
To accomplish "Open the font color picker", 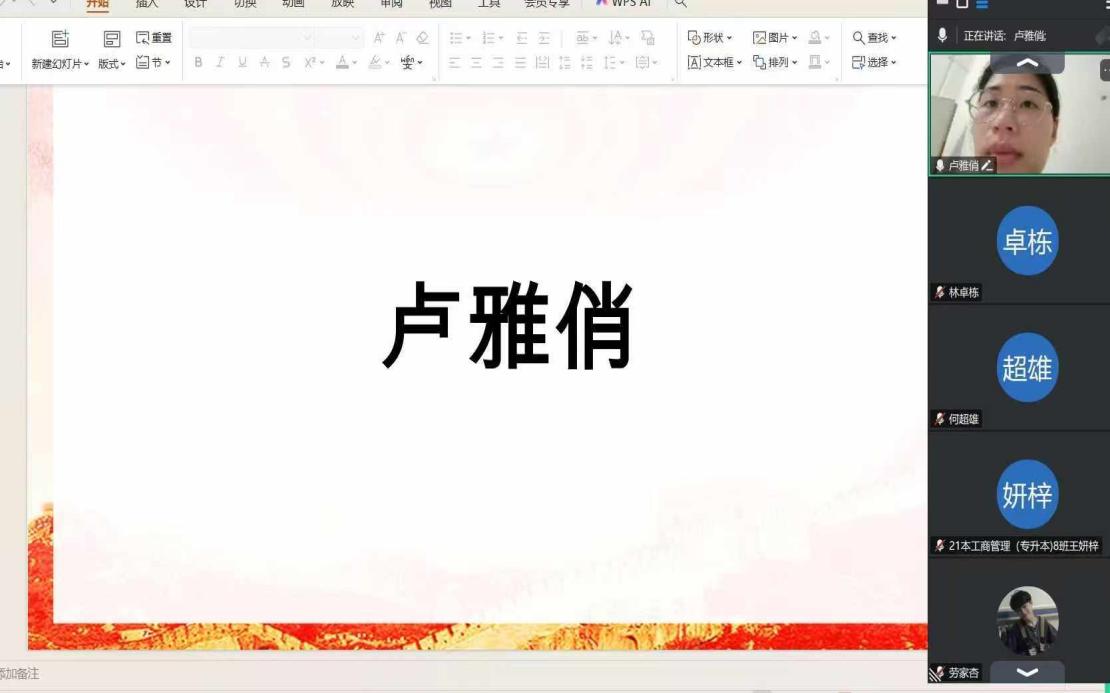I will click(x=346, y=62).
